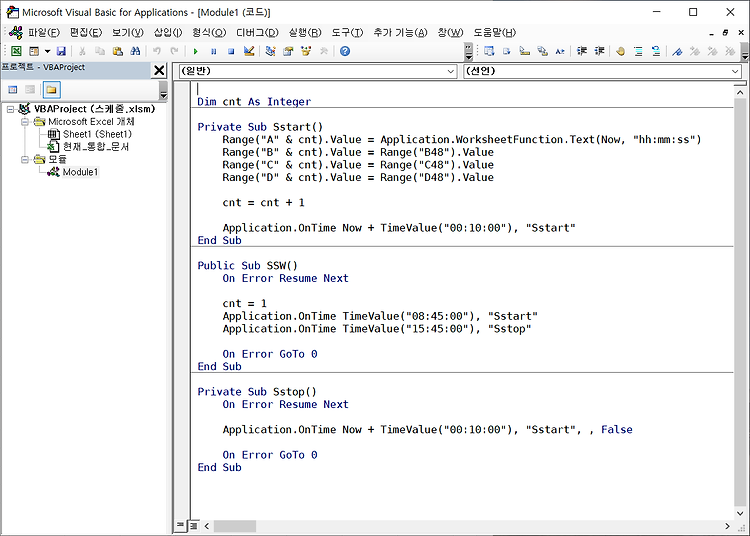750x536 pixels.
Task: Click the Indent icon
Action: (x=582, y=51)
